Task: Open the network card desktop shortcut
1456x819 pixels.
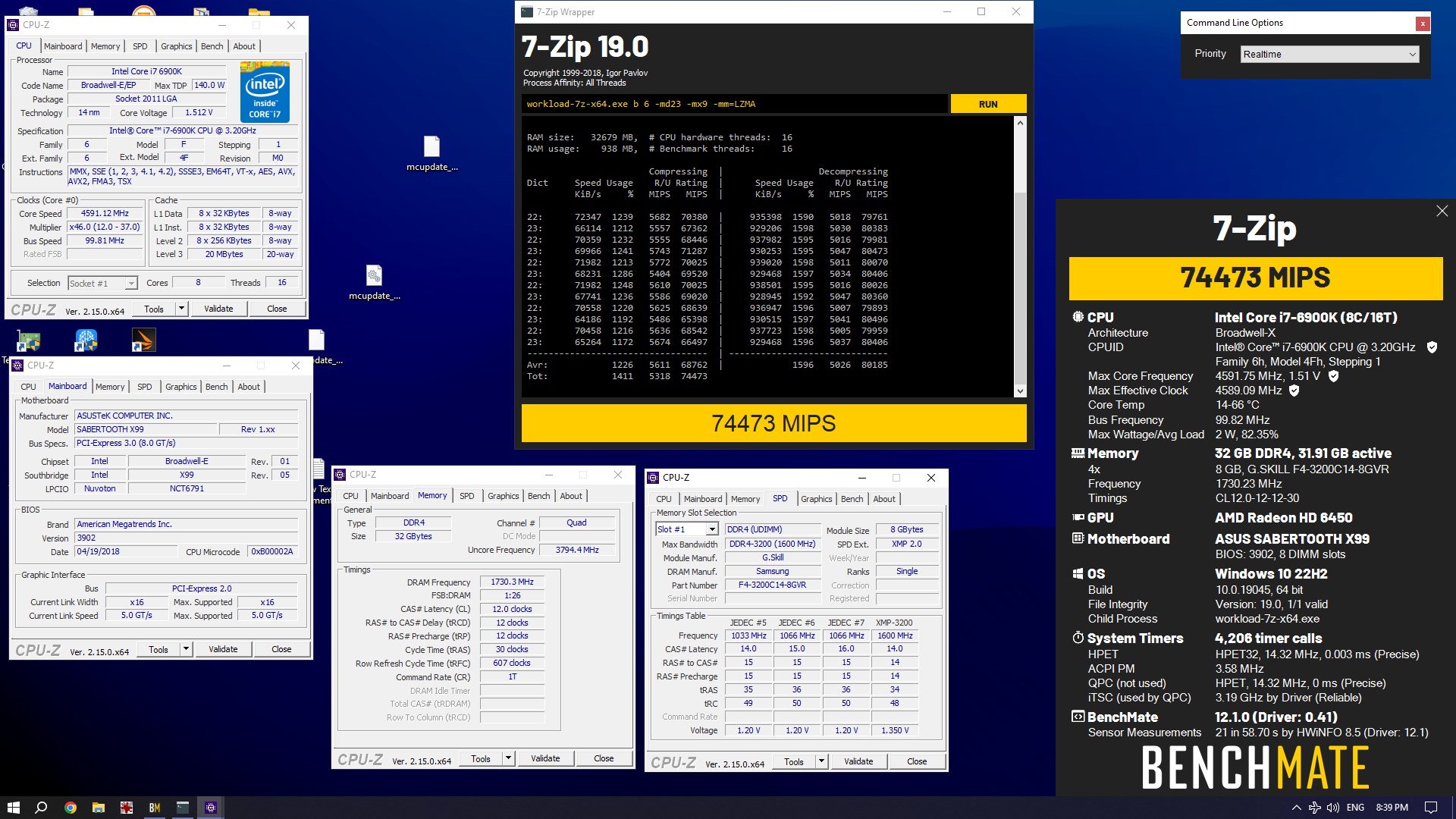Action: point(28,341)
